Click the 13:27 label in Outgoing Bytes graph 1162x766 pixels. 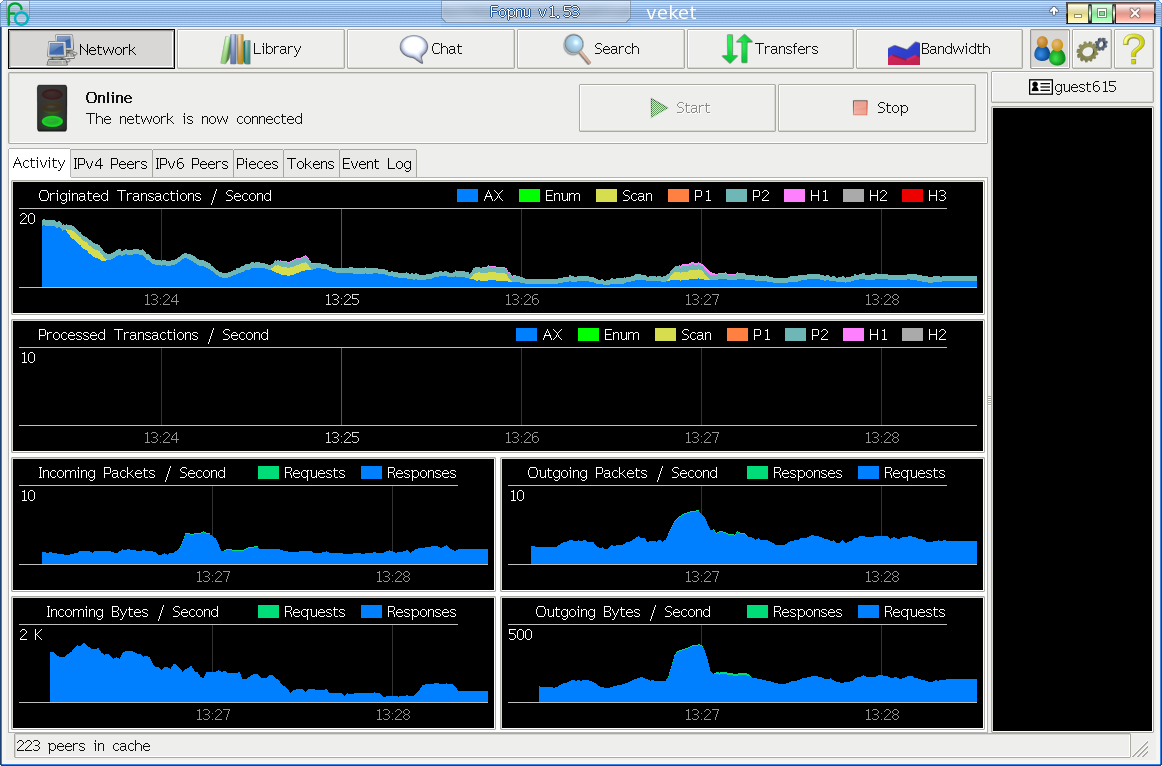point(702,715)
